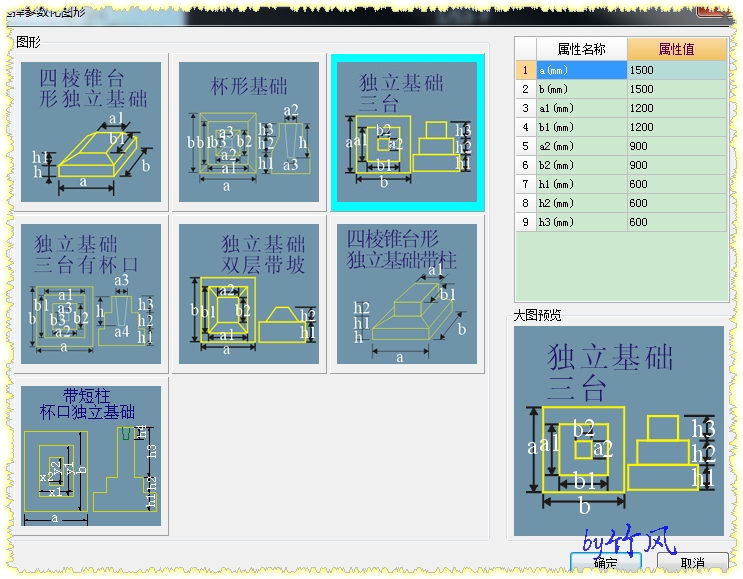Click the b1 (mm) value cell
Image resolution: width=743 pixels, height=579 pixels.
point(677,127)
